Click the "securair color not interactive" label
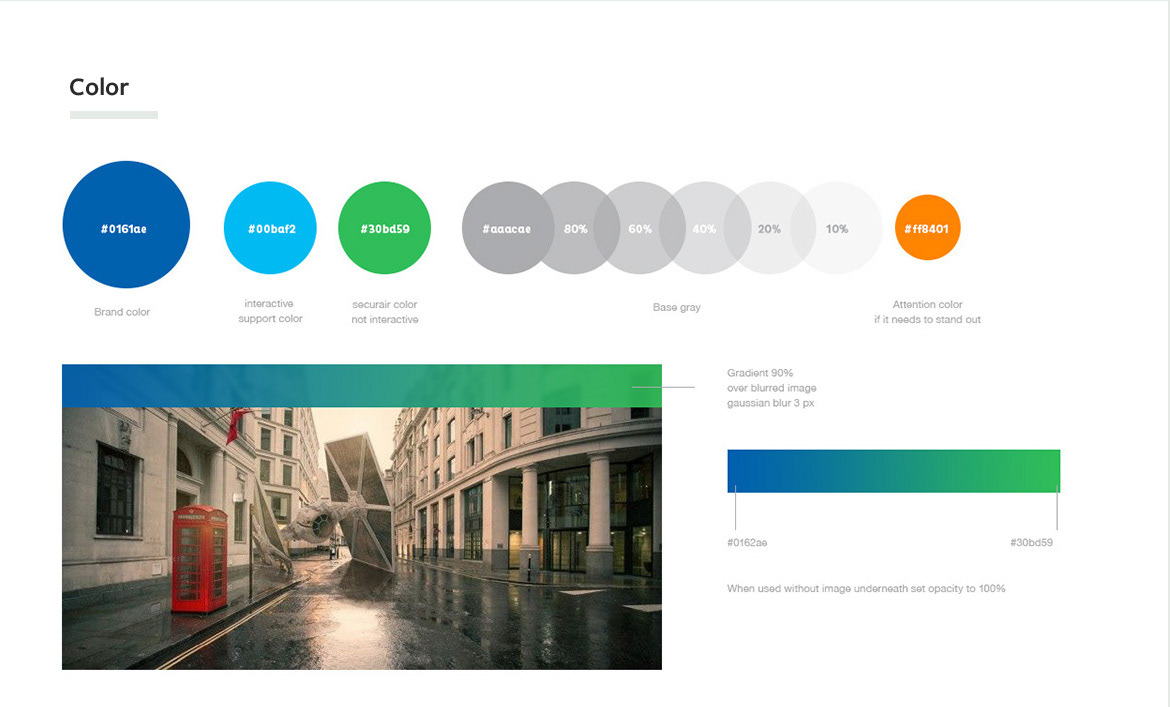 385,312
